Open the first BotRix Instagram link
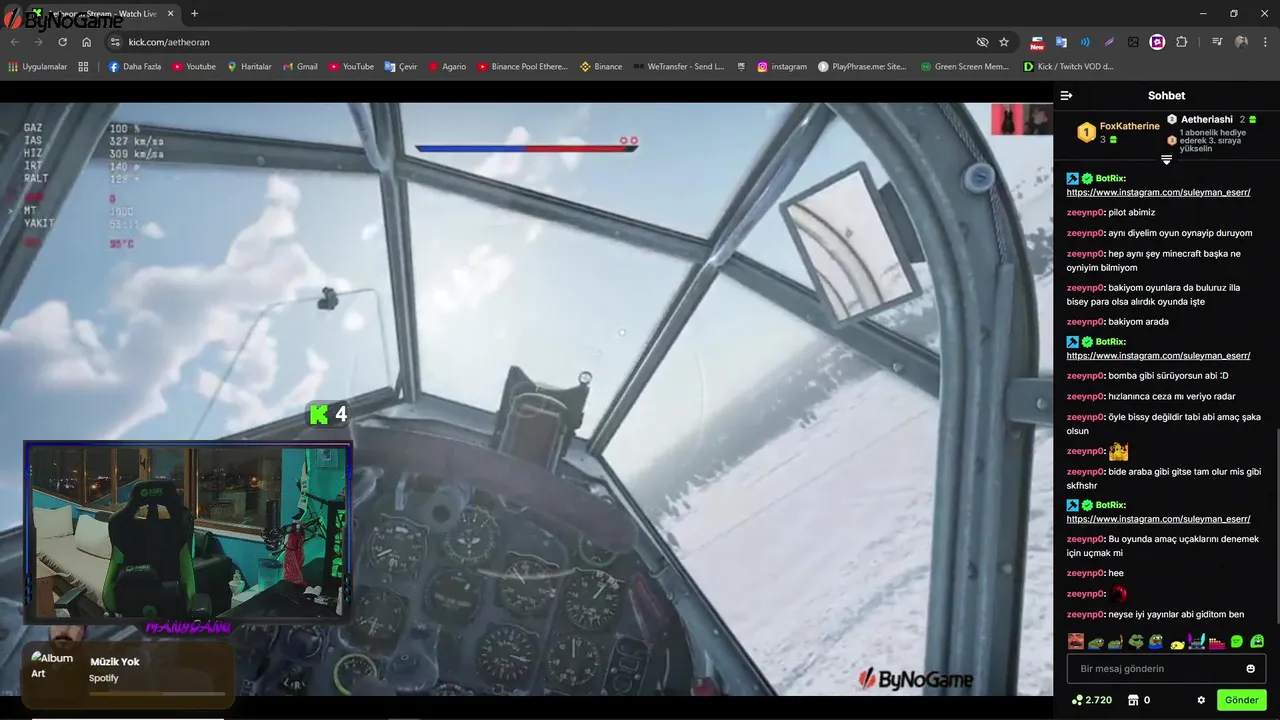Image resolution: width=1280 pixels, height=720 pixels. 1158,192
